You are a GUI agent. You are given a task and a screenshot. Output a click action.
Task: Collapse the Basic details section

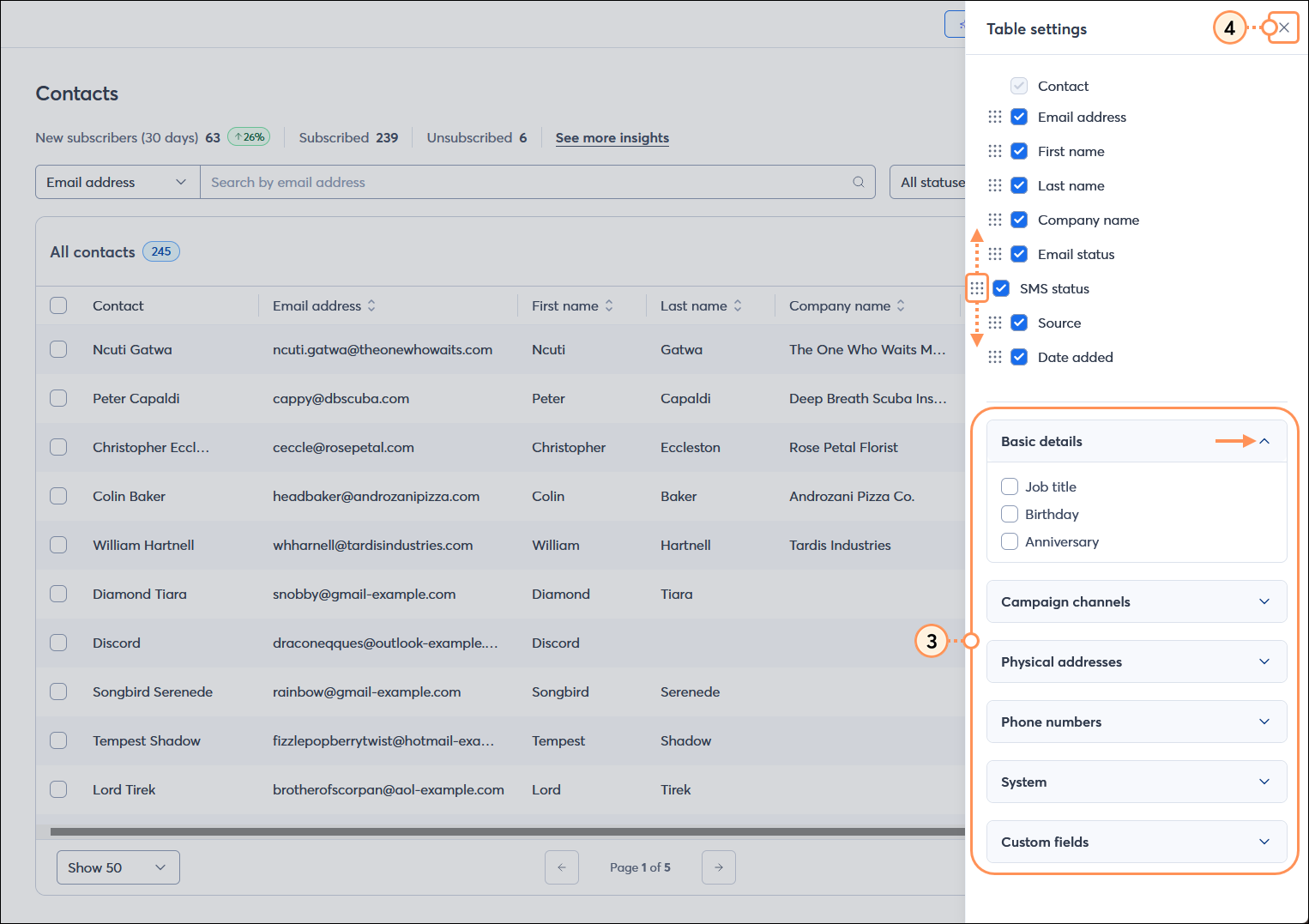pos(1264,441)
